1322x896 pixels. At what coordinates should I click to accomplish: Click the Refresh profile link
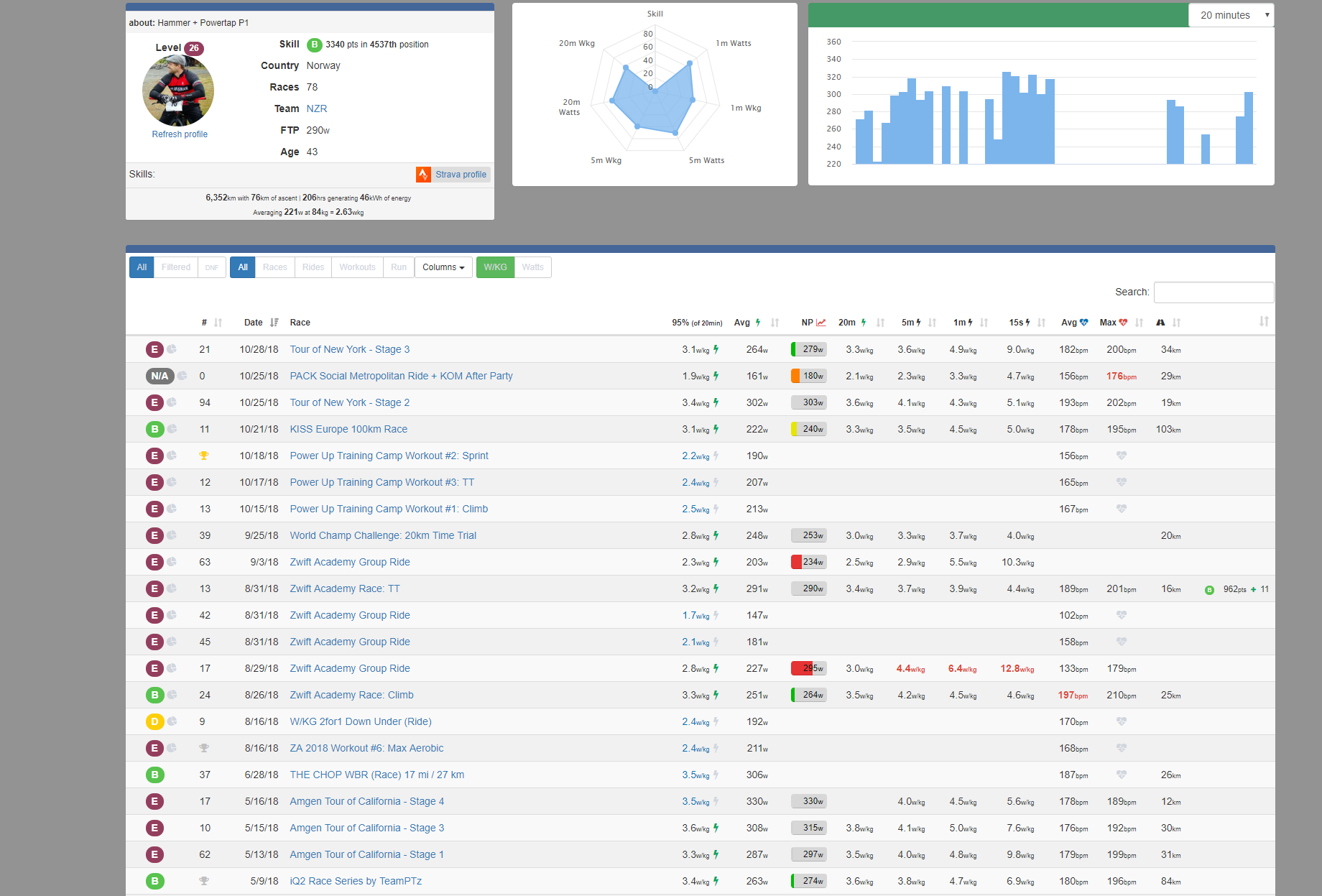tap(180, 134)
